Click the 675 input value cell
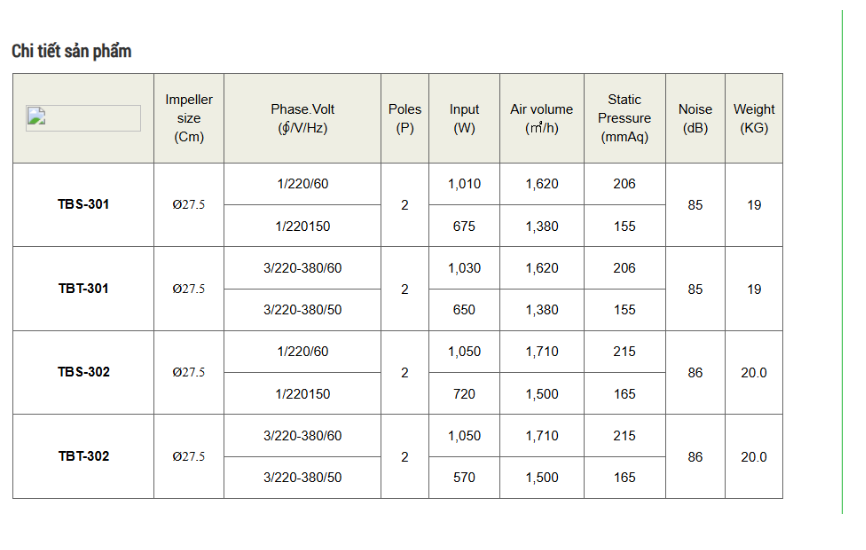The height and width of the screenshot is (550, 866). [x=464, y=226]
